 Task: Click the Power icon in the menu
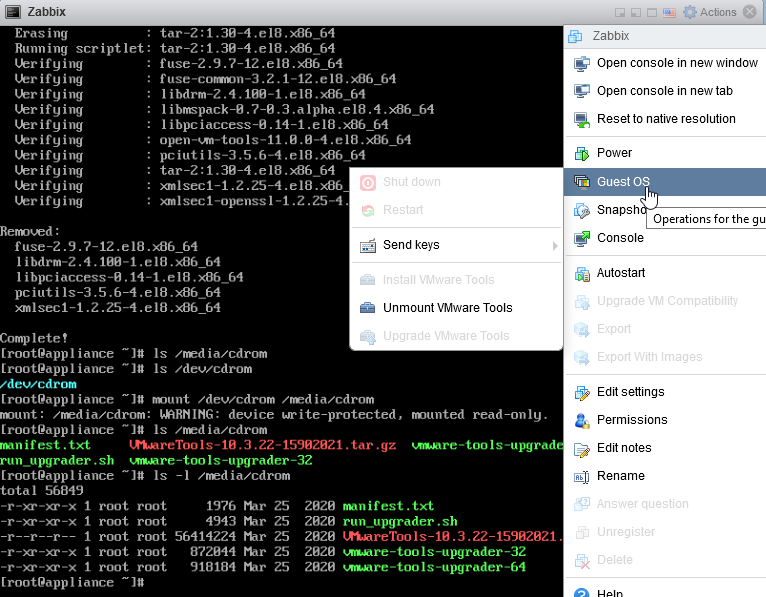click(x=581, y=154)
